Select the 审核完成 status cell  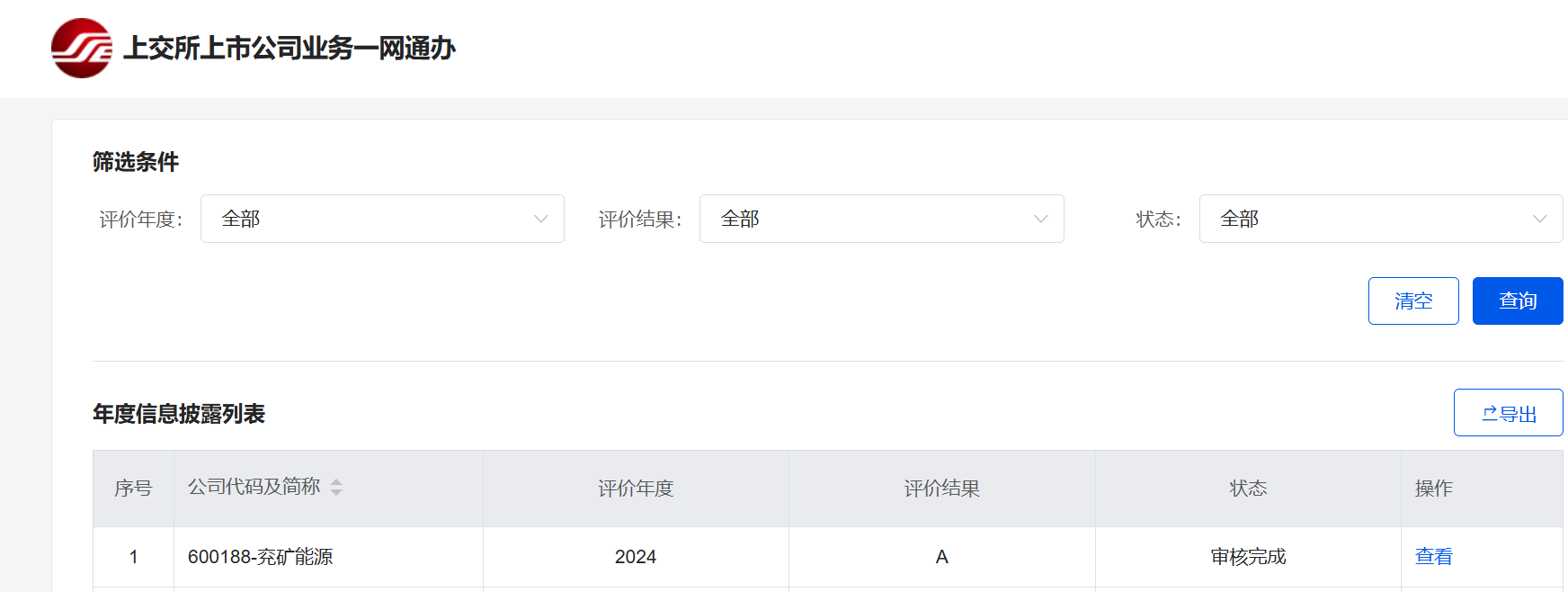[x=1248, y=557]
